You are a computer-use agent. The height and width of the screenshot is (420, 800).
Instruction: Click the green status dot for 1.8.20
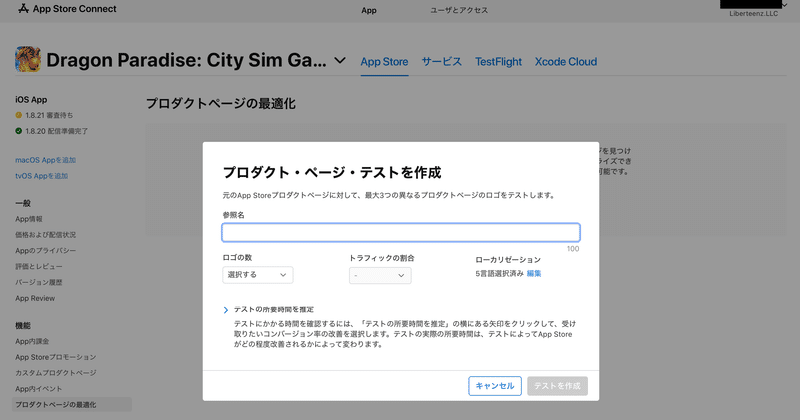pyautogui.click(x=19, y=131)
